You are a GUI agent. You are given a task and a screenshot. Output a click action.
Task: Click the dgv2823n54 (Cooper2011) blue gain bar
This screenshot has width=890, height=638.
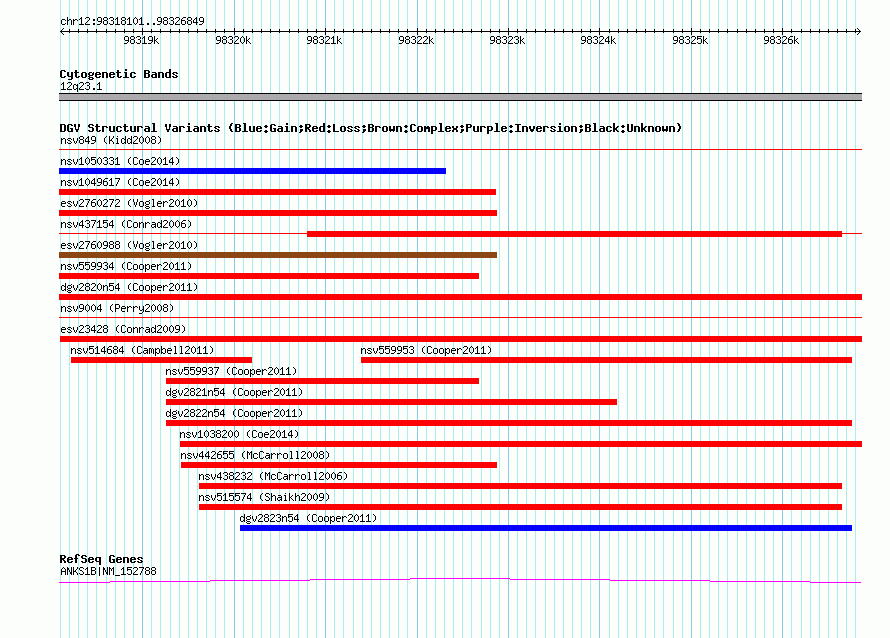[x=546, y=528]
